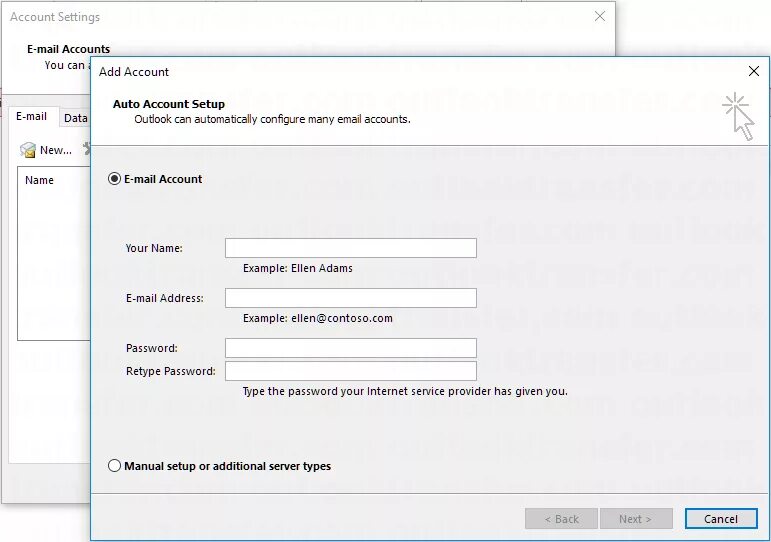The image size is (771, 542).
Task: Click the cursor wizard icon in Add Account
Action: 738,115
